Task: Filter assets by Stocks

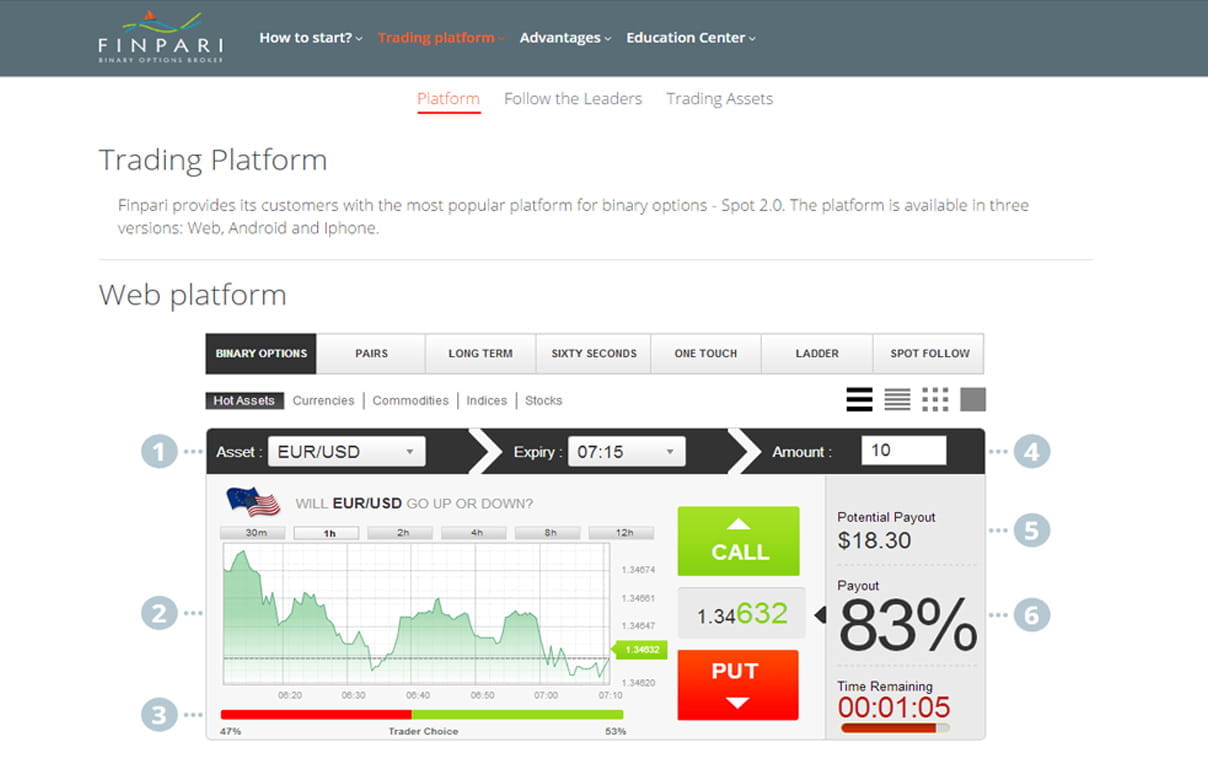Action: point(544,401)
